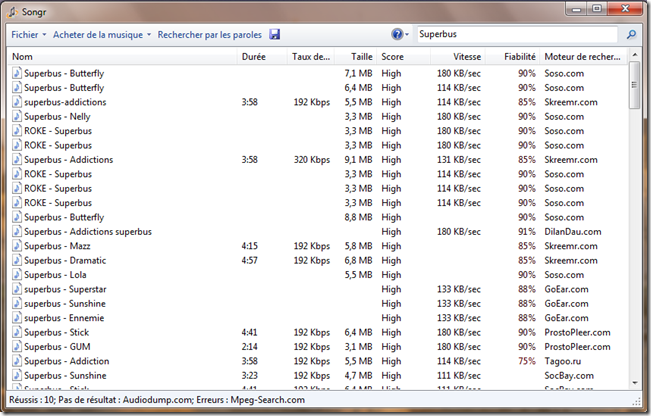Click the vertical scrollbar thumb
This screenshot has height=416, width=651.
coord(634,85)
